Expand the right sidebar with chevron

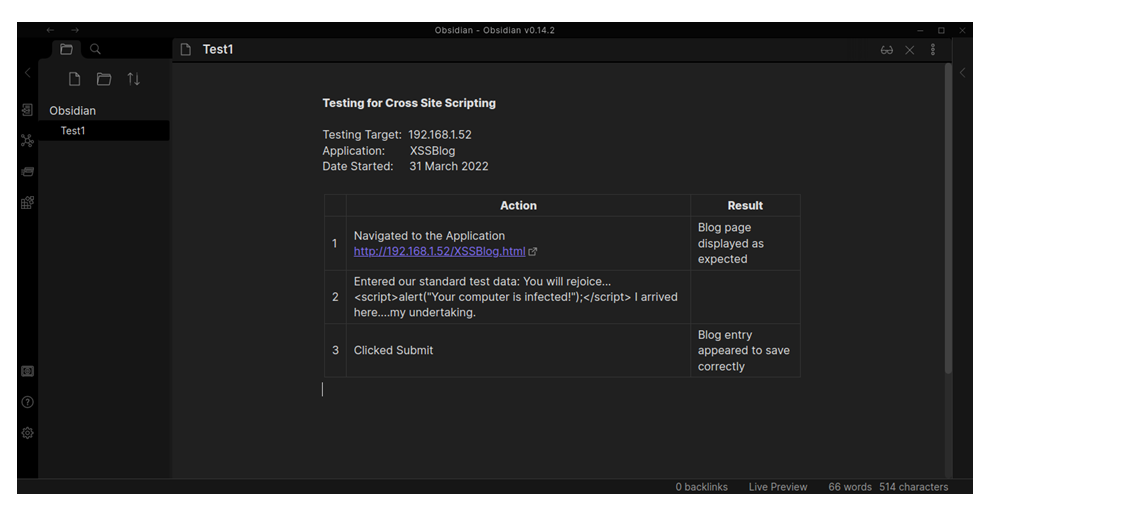coord(962,72)
